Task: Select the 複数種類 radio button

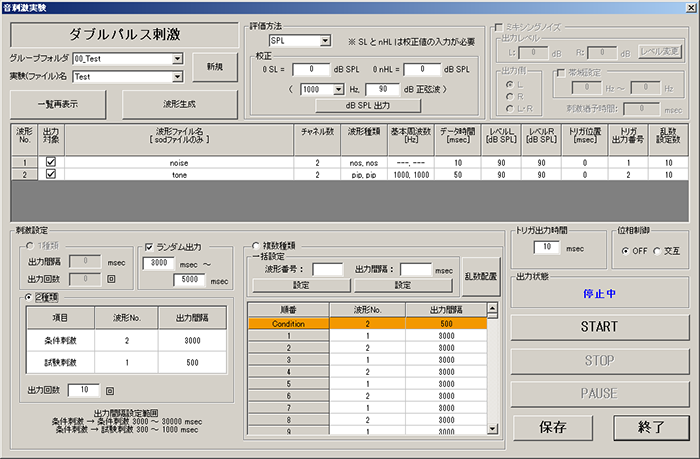Action: (256, 246)
